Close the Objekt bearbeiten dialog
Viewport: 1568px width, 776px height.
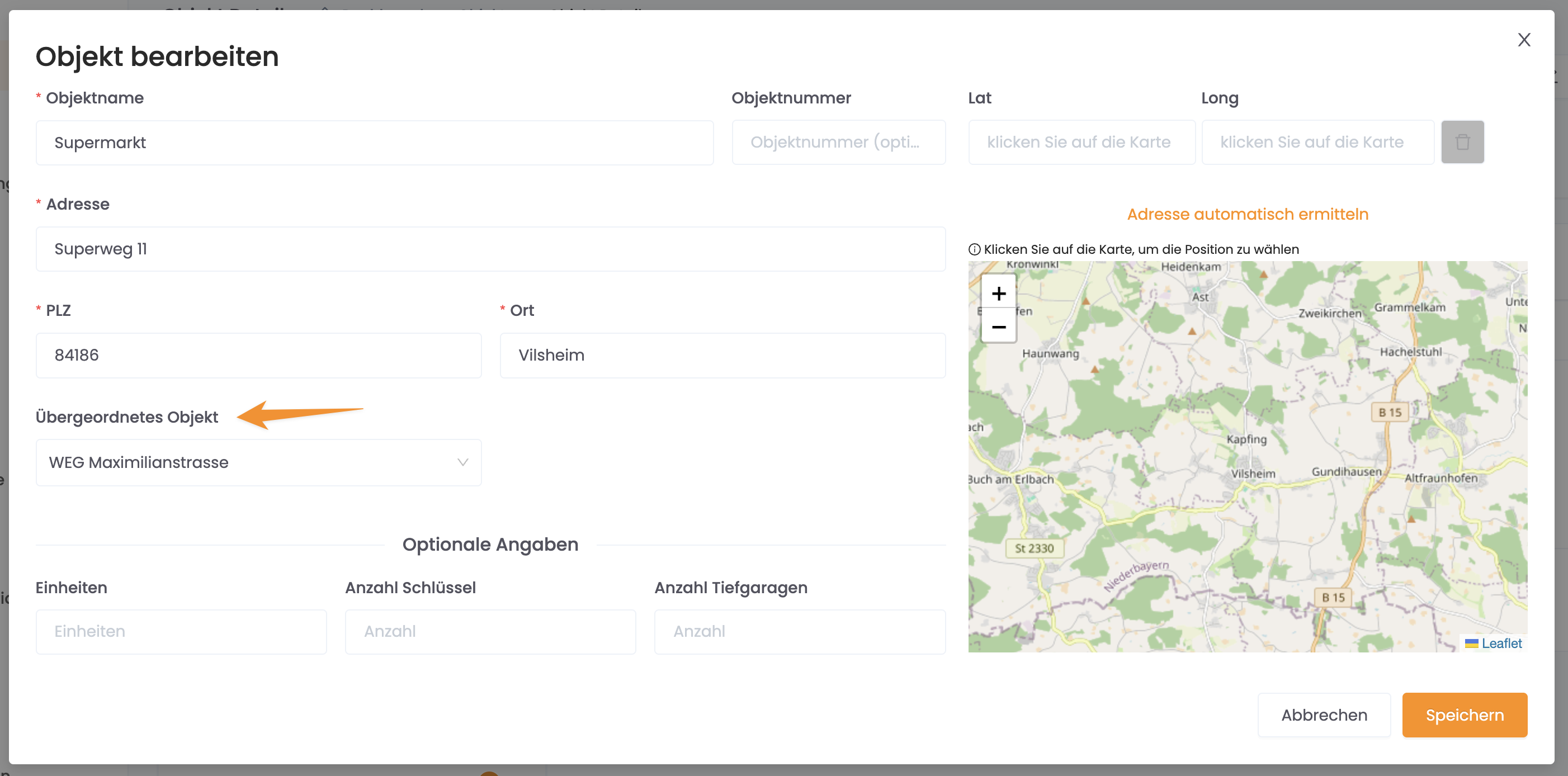pos(1524,40)
